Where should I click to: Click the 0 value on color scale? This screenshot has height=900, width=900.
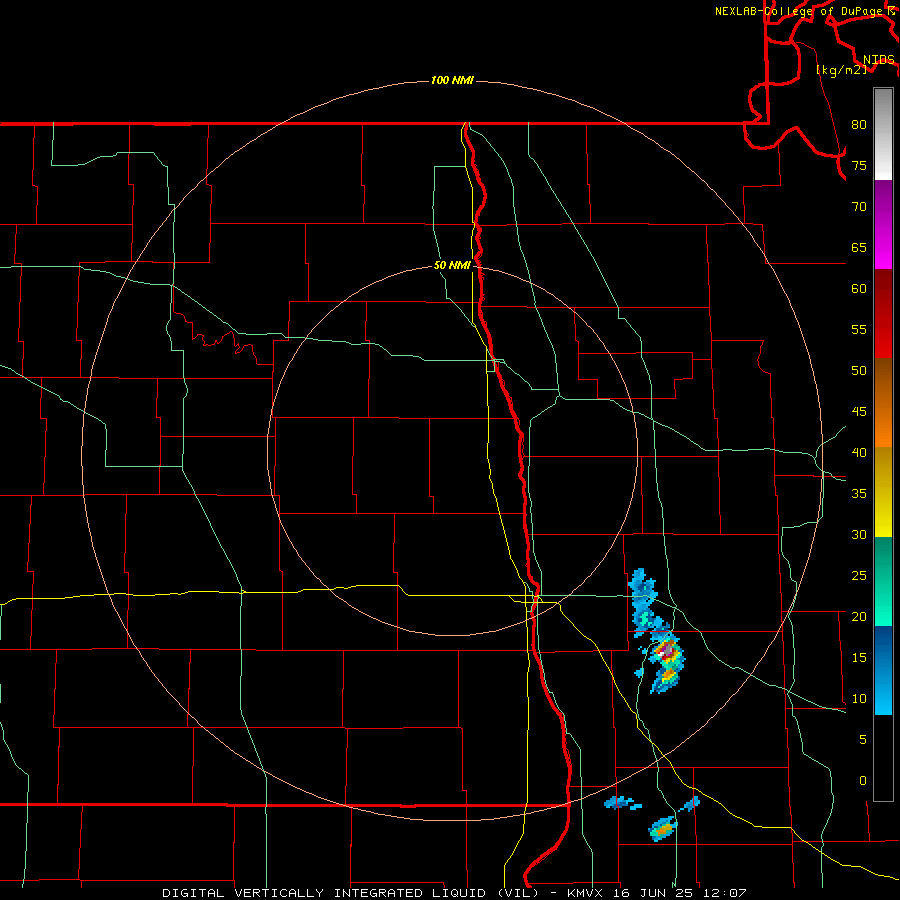click(x=863, y=781)
